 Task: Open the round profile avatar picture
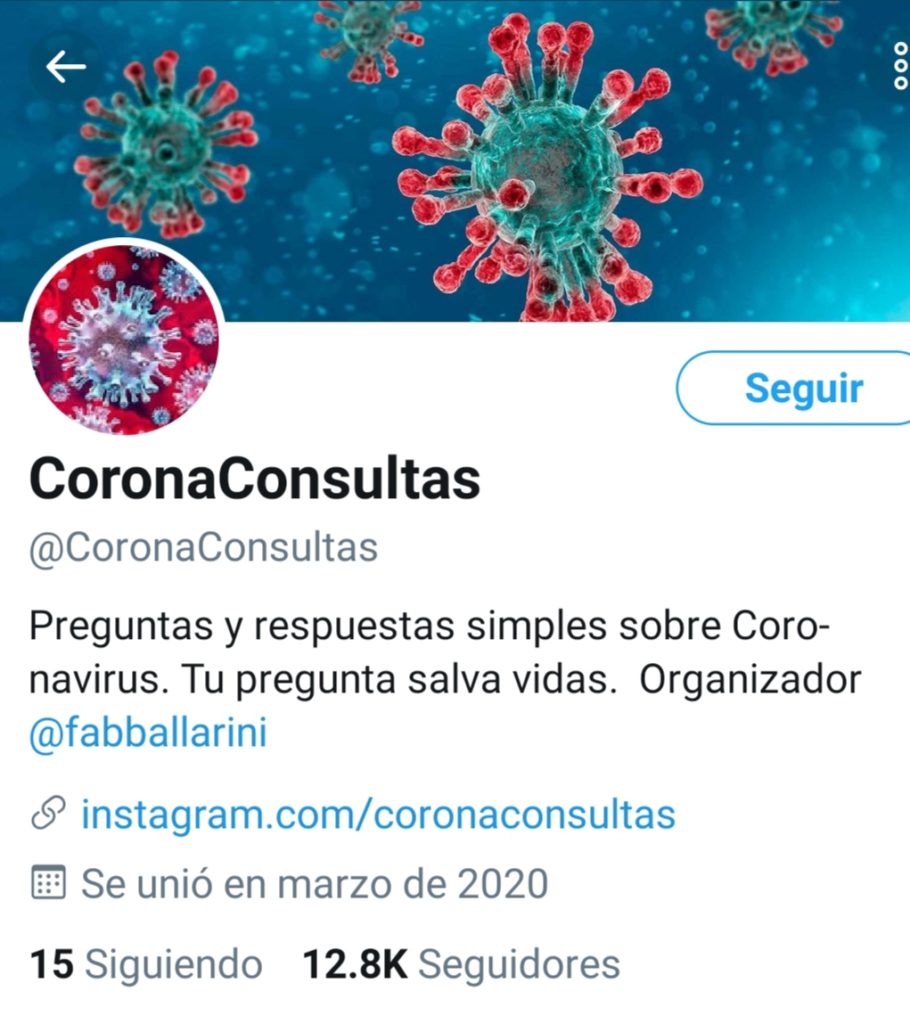124,339
